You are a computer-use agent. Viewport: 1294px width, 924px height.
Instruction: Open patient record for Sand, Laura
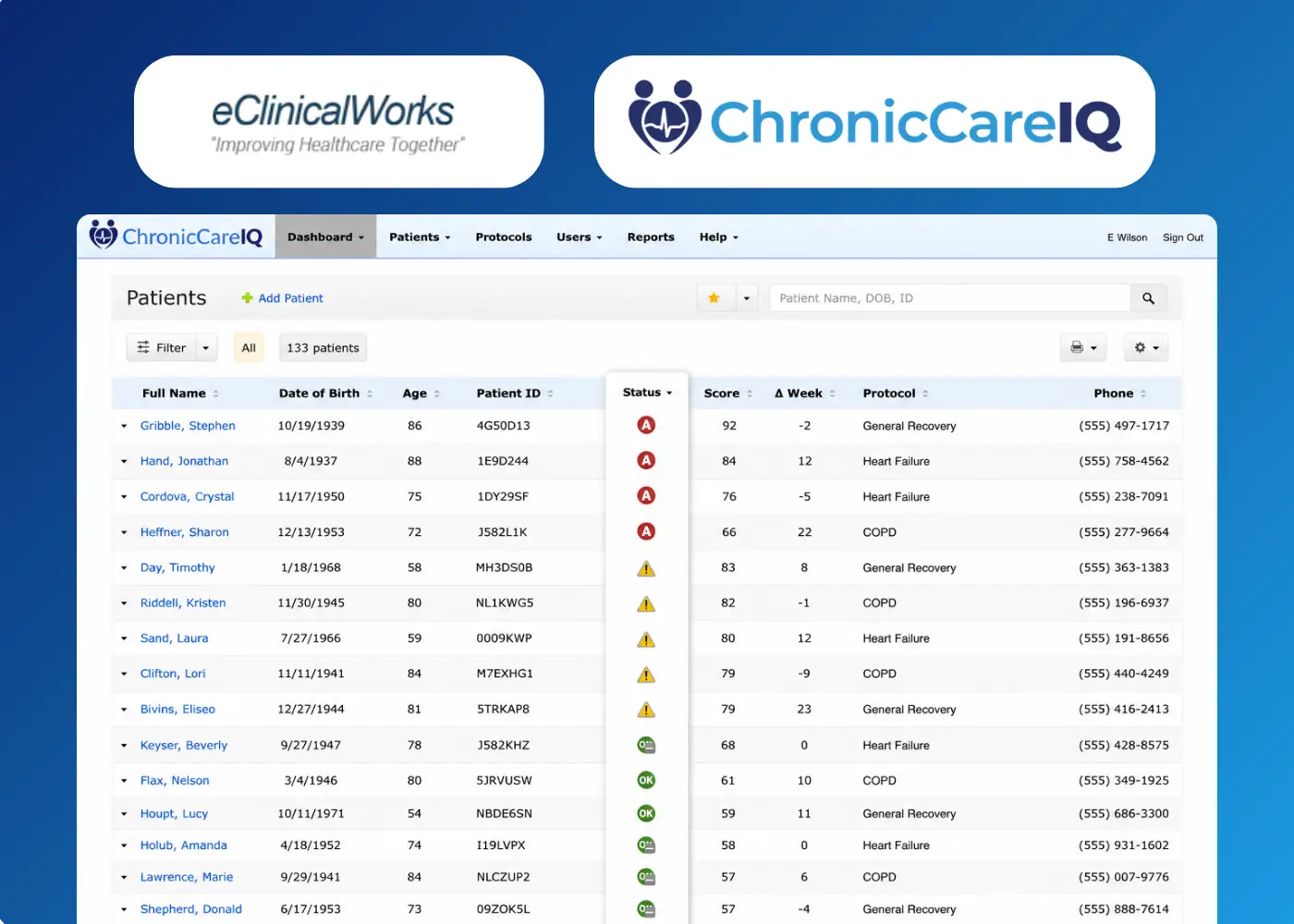point(174,638)
